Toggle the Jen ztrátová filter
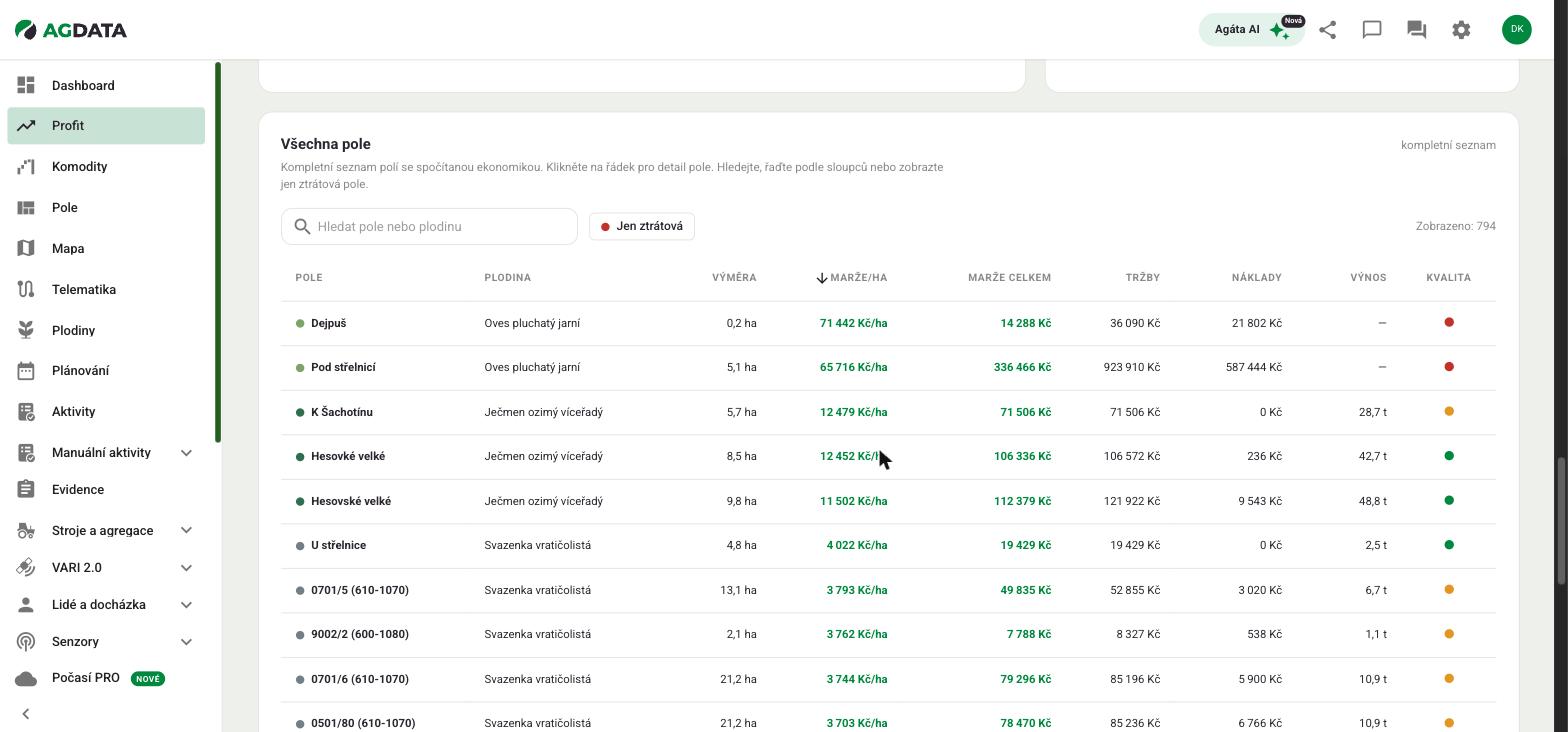The width and height of the screenshot is (1568, 732). [x=642, y=226]
